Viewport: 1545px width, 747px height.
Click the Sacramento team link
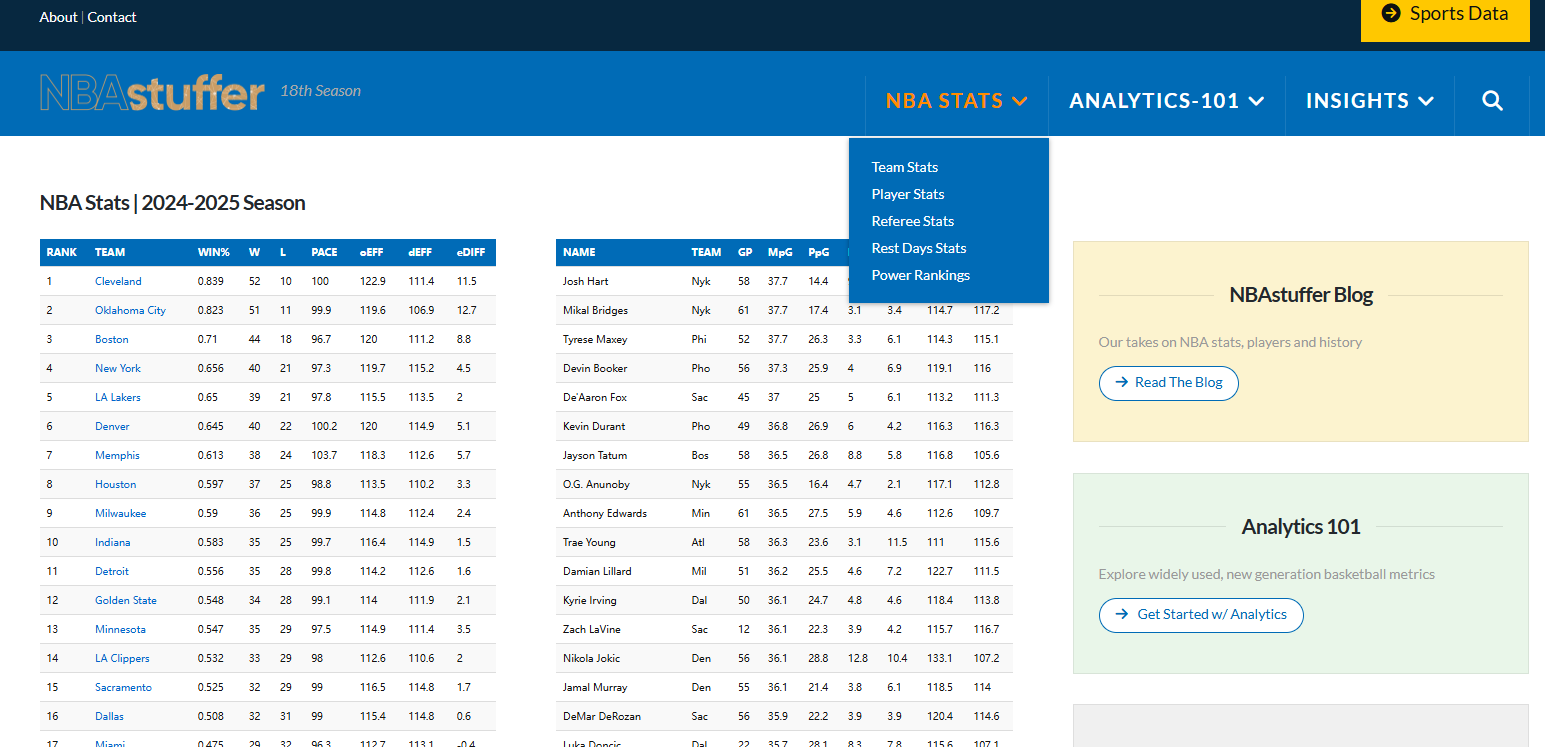(123, 688)
